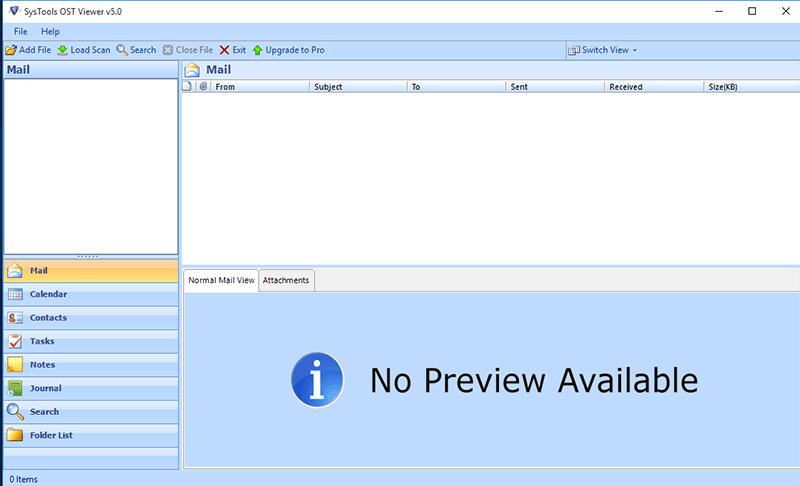
Task: Open Contacts in the navigation pane
Action: [48, 318]
